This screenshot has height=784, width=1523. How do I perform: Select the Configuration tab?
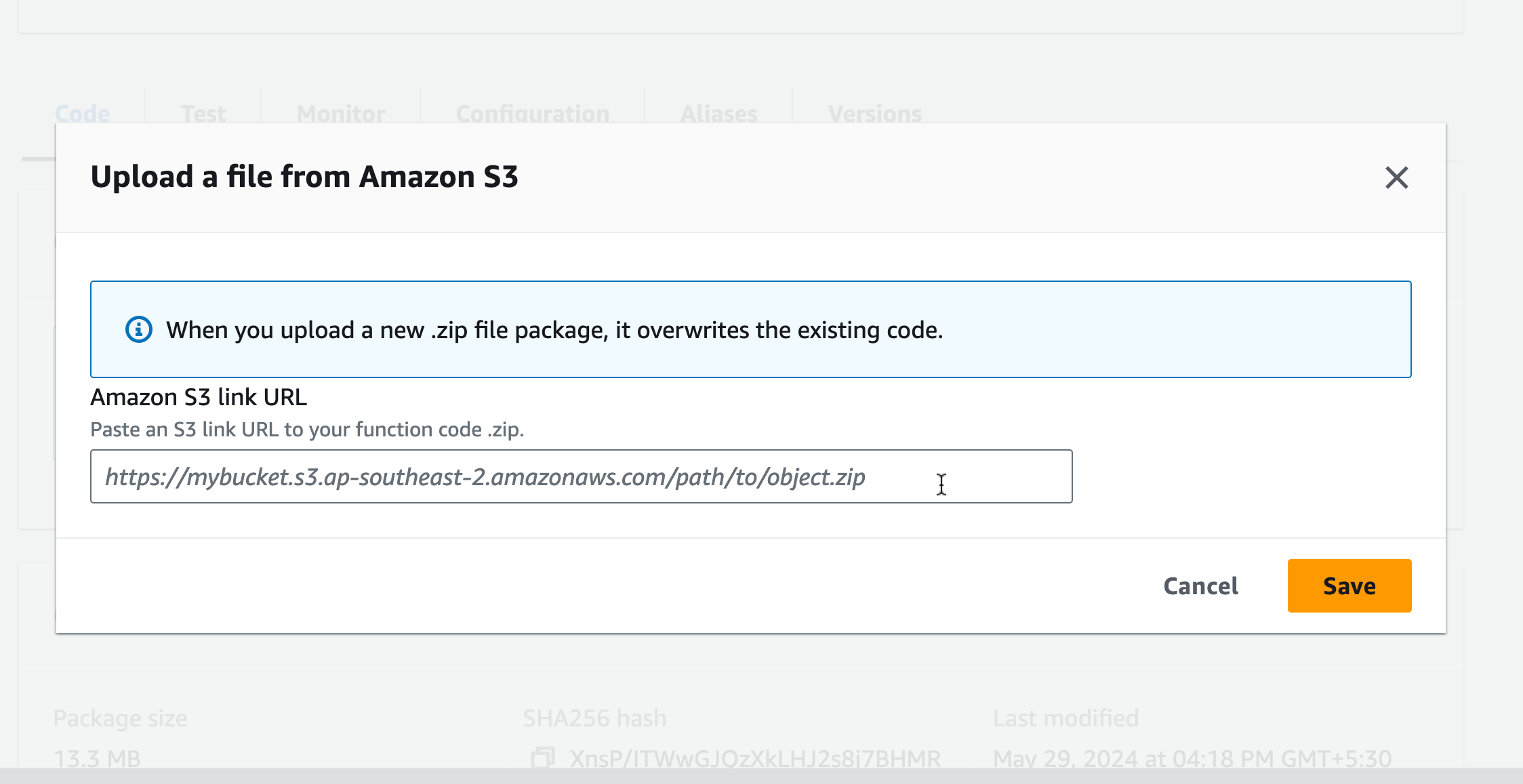coord(533,114)
